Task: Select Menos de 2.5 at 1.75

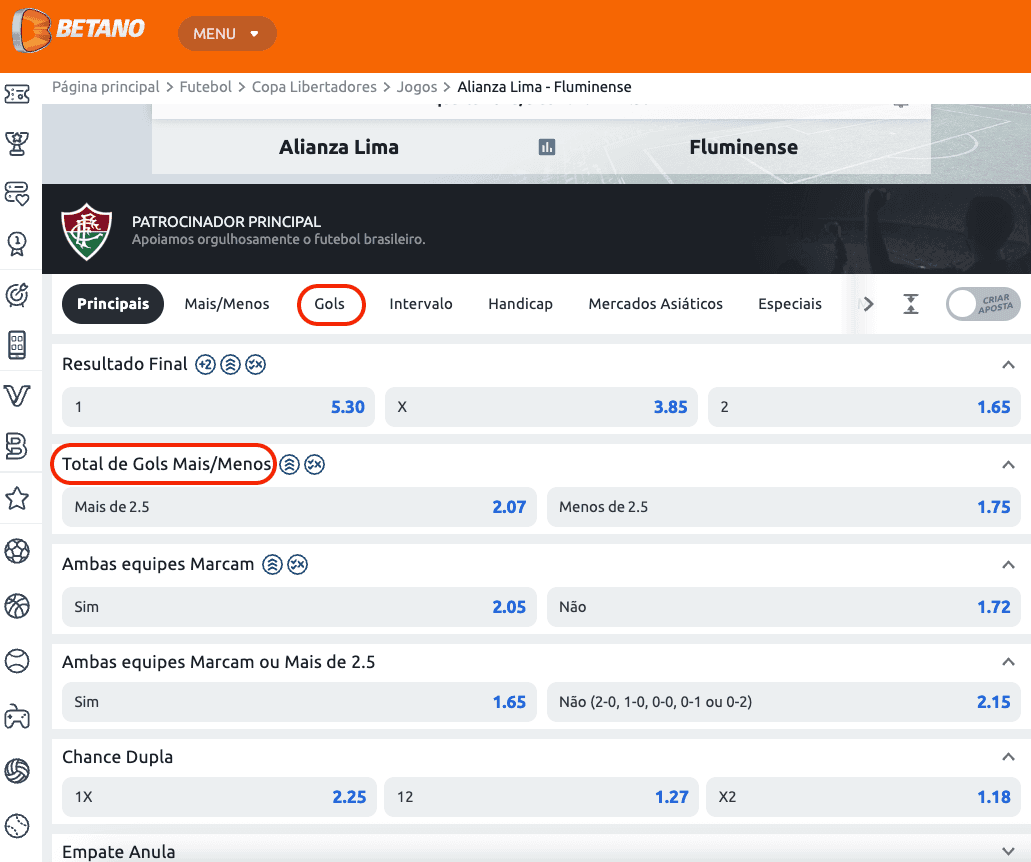Action: click(x=784, y=507)
